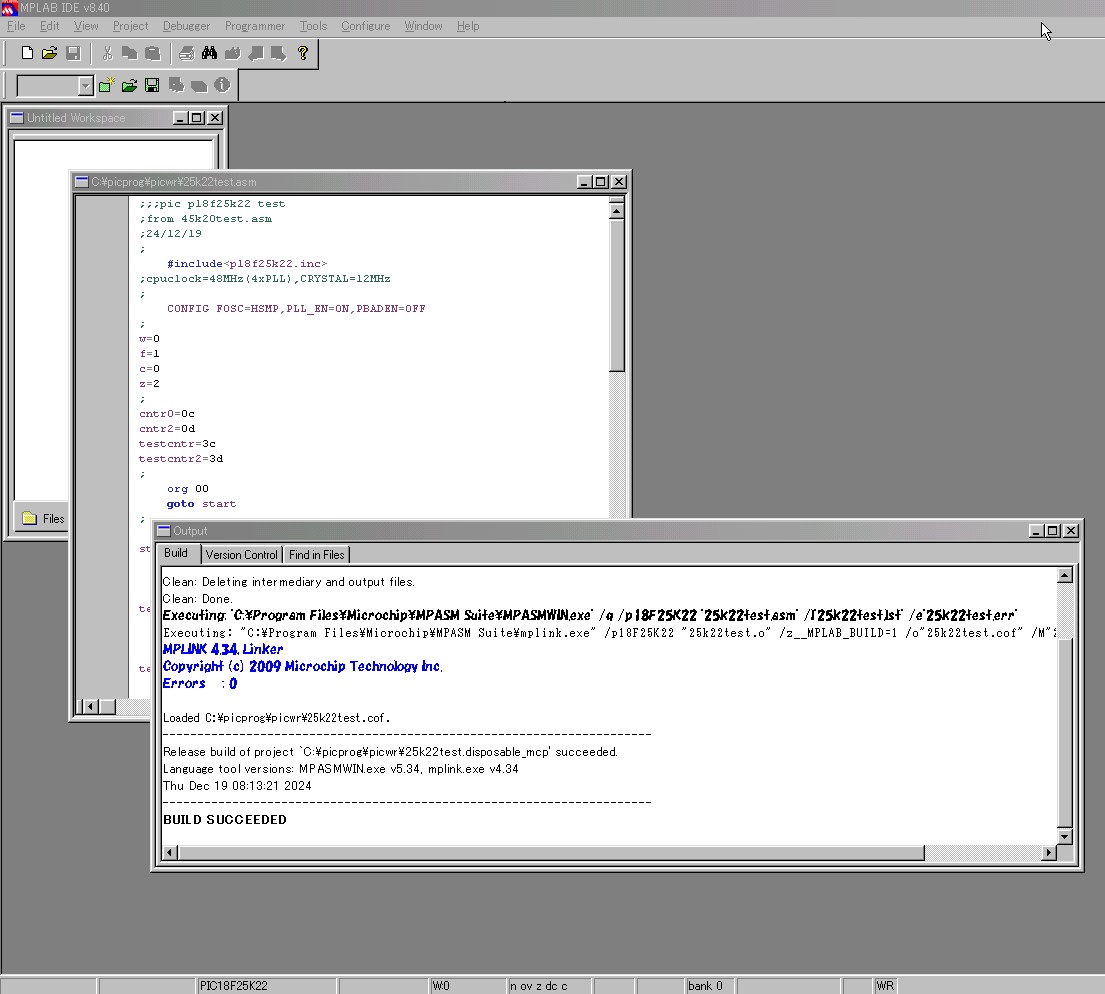The height and width of the screenshot is (994, 1105).
Task: Click the Output horizontal scroll right arrow
Action: coord(1049,853)
